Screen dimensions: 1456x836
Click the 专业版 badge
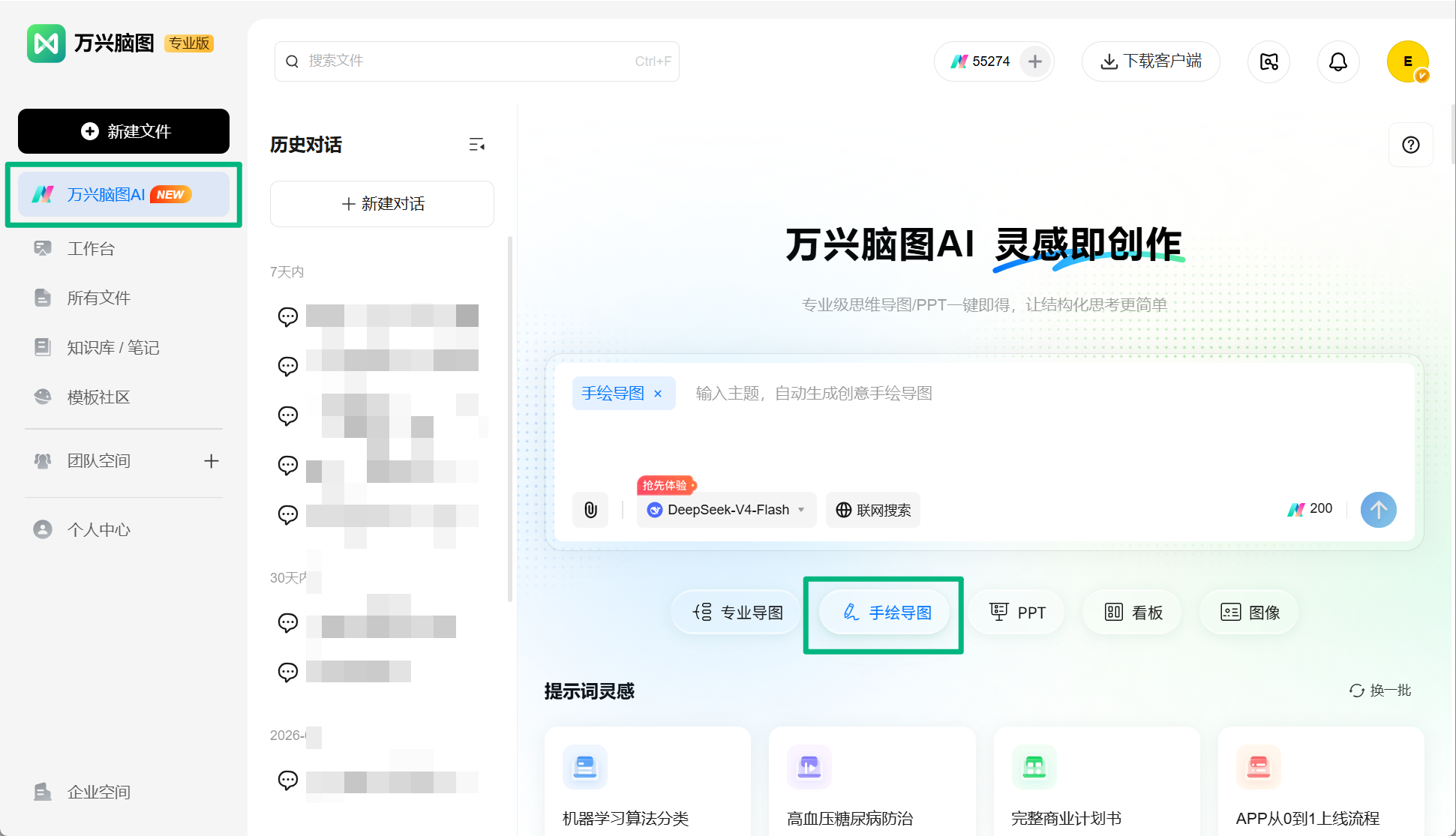(x=189, y=43)
